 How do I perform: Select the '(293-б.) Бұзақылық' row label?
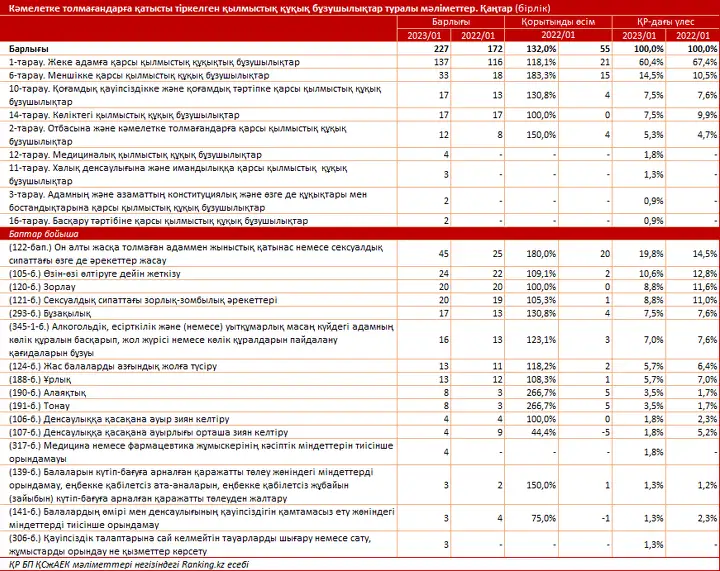pos(47,312)
